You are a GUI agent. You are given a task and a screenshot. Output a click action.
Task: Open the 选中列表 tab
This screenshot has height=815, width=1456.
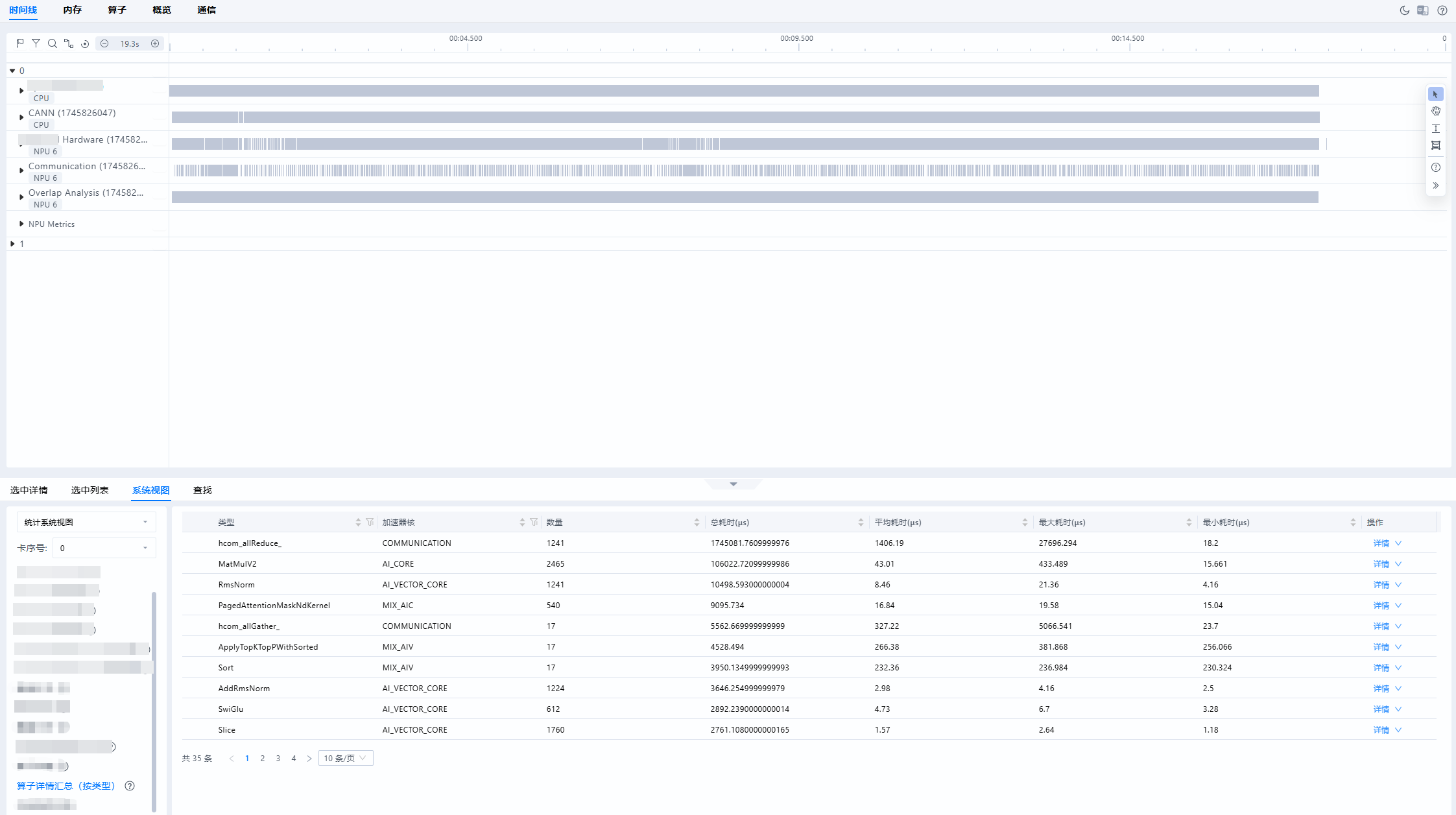(x=90, y=490)
